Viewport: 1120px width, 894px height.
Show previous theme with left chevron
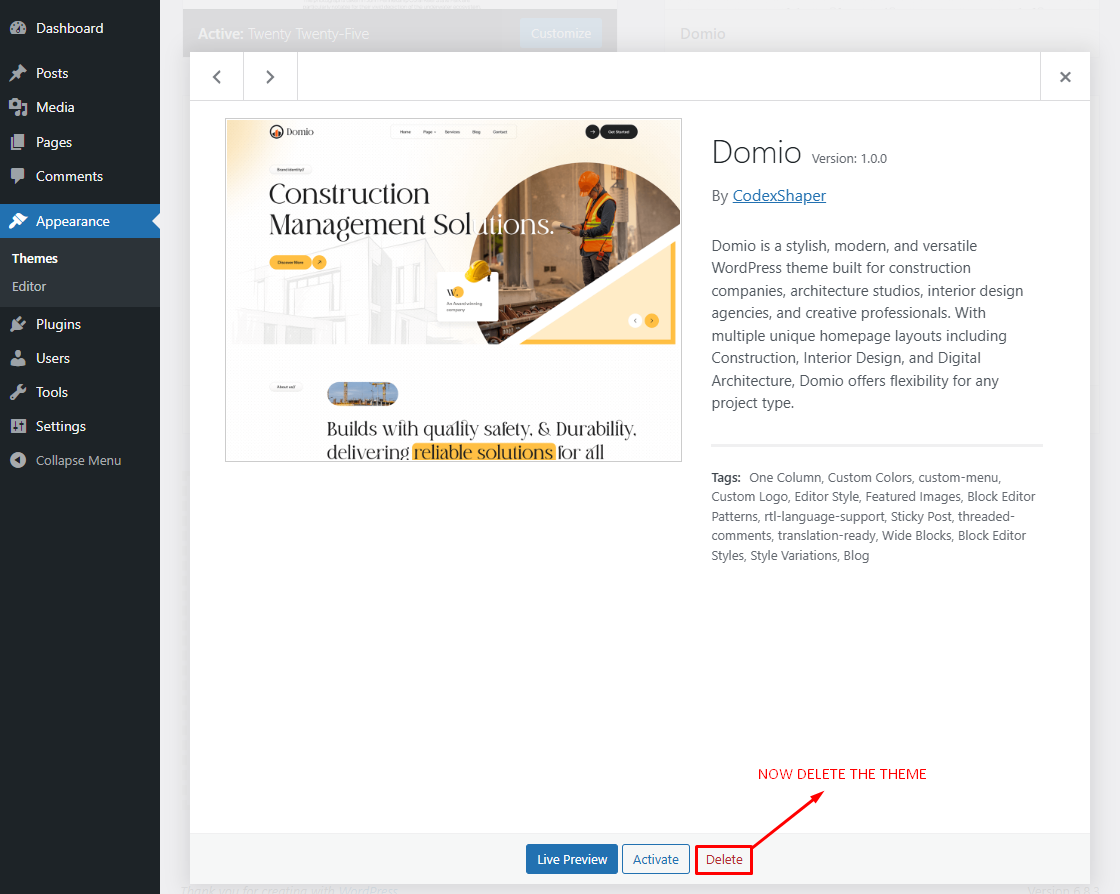pos(217,77)
